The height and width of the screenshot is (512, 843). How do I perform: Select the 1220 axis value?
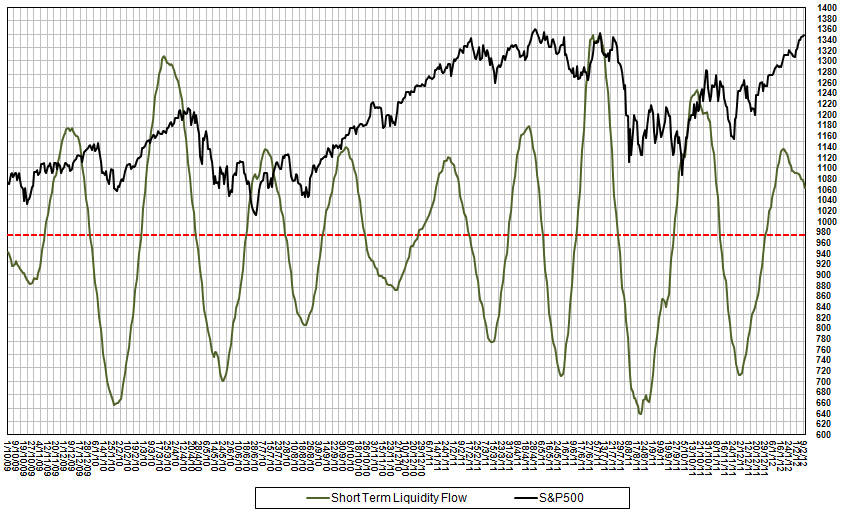click(x=826, y=104)
